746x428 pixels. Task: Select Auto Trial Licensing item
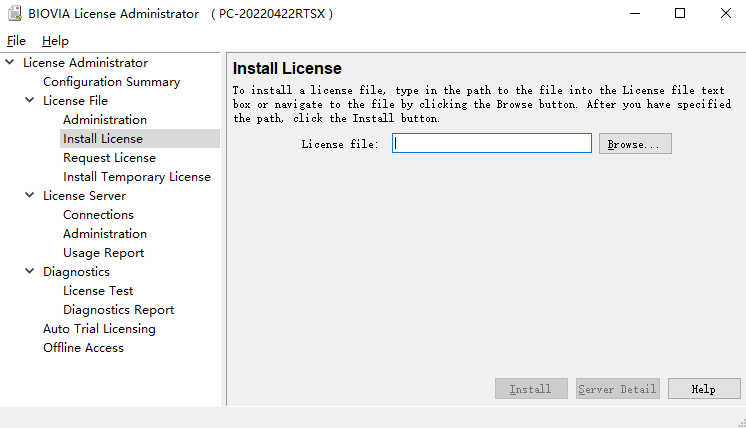[99, 329]
